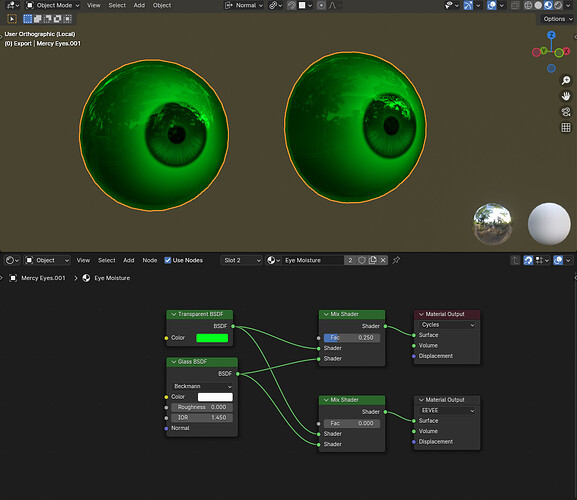Adjust lower Mix Shader Fac 0.000 slider

click(x=352, y=423)
